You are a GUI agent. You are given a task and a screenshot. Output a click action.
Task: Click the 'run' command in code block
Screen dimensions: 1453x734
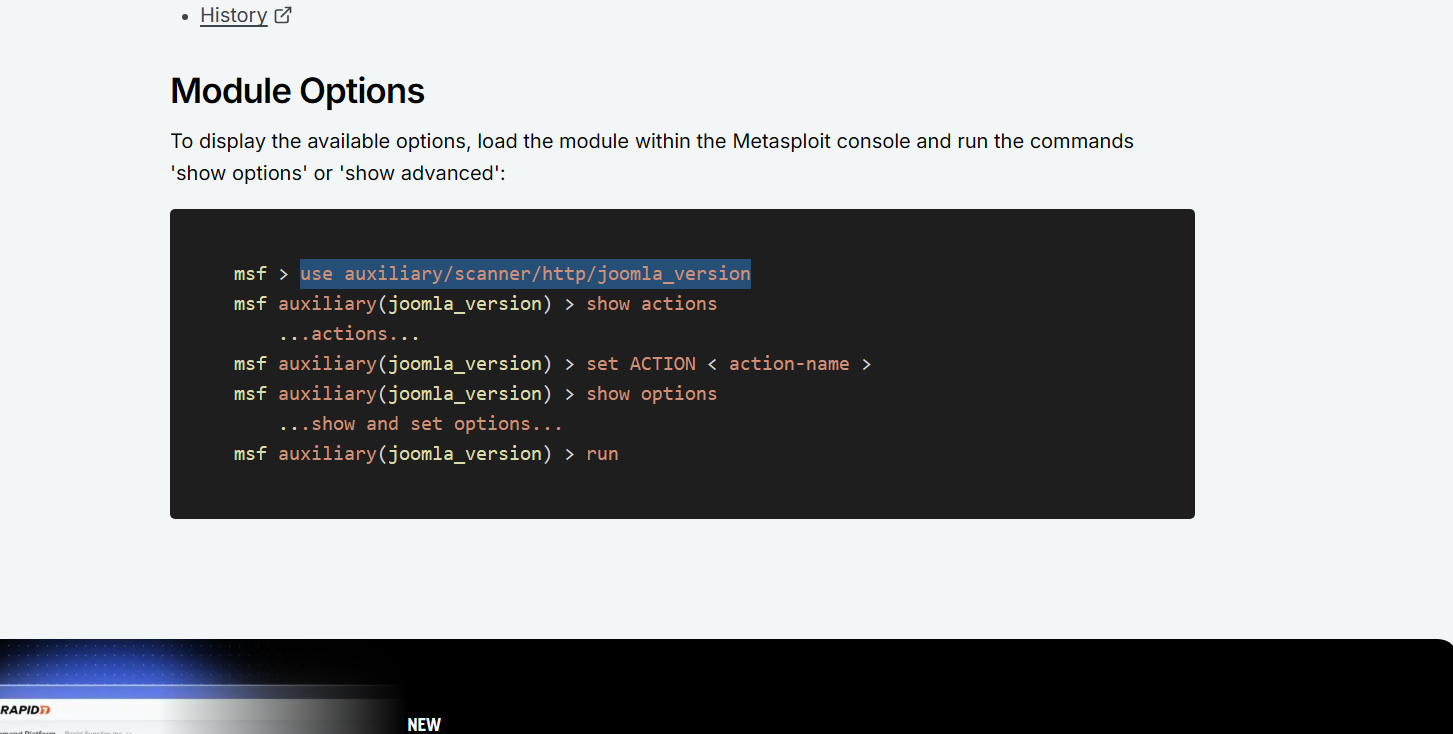pyautogui.click(x=602, y=453)
